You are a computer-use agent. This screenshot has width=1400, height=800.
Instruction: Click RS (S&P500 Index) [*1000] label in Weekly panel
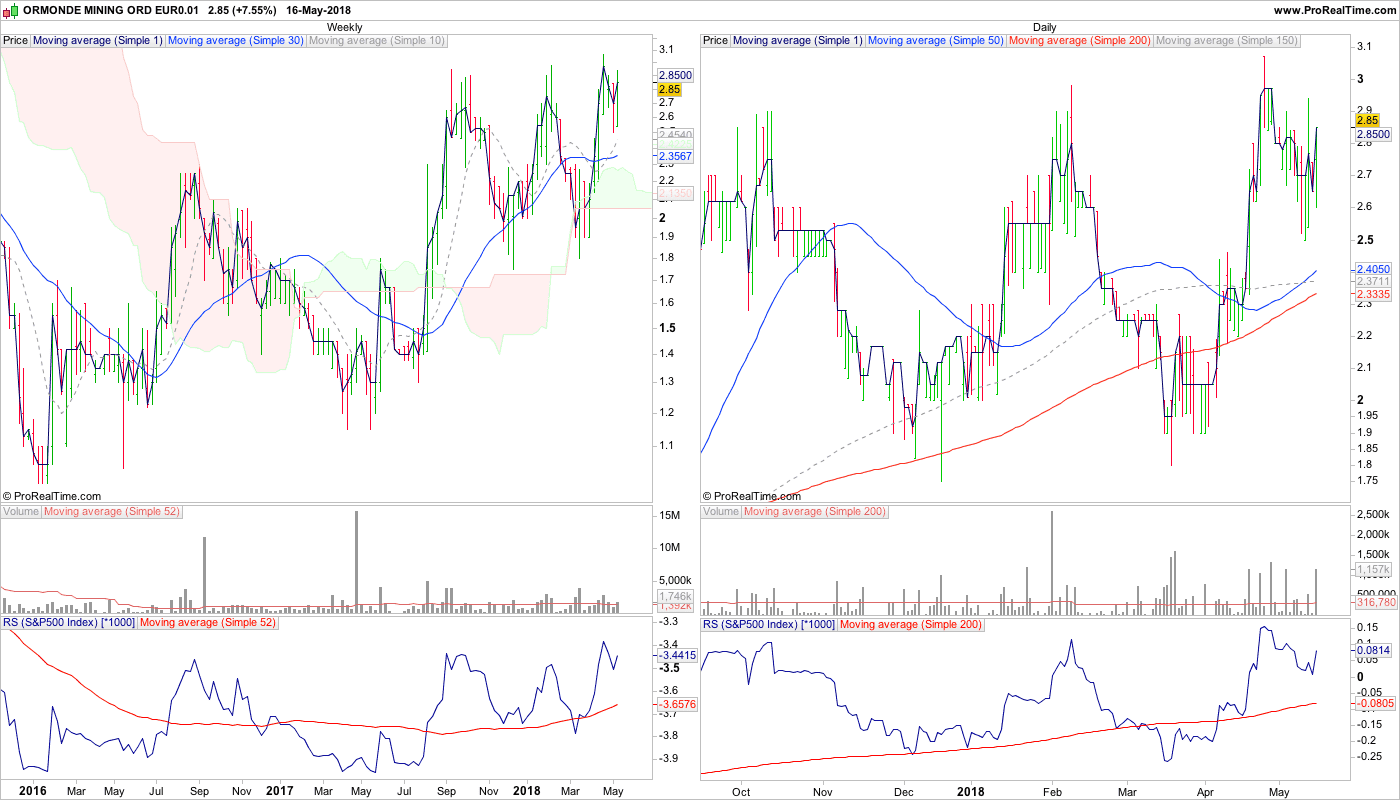tap(69, 624)
